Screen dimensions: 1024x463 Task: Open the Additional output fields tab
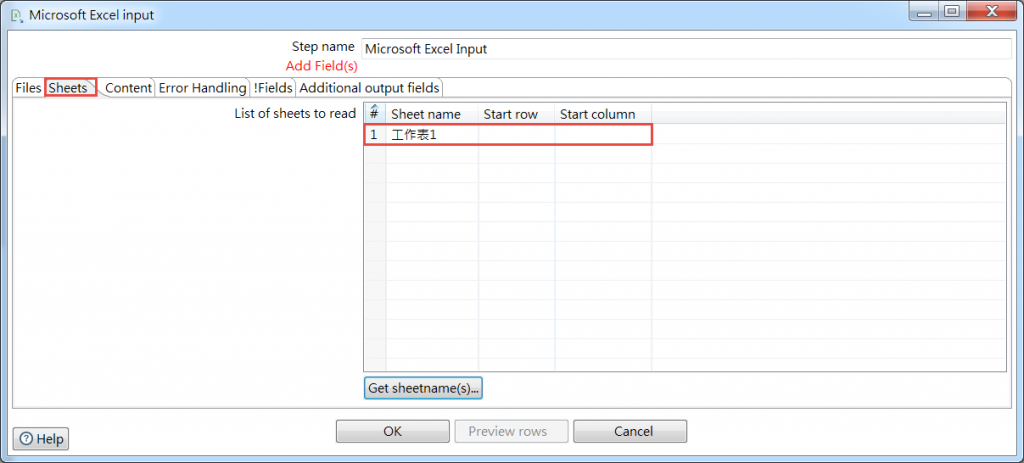(370, 88)
